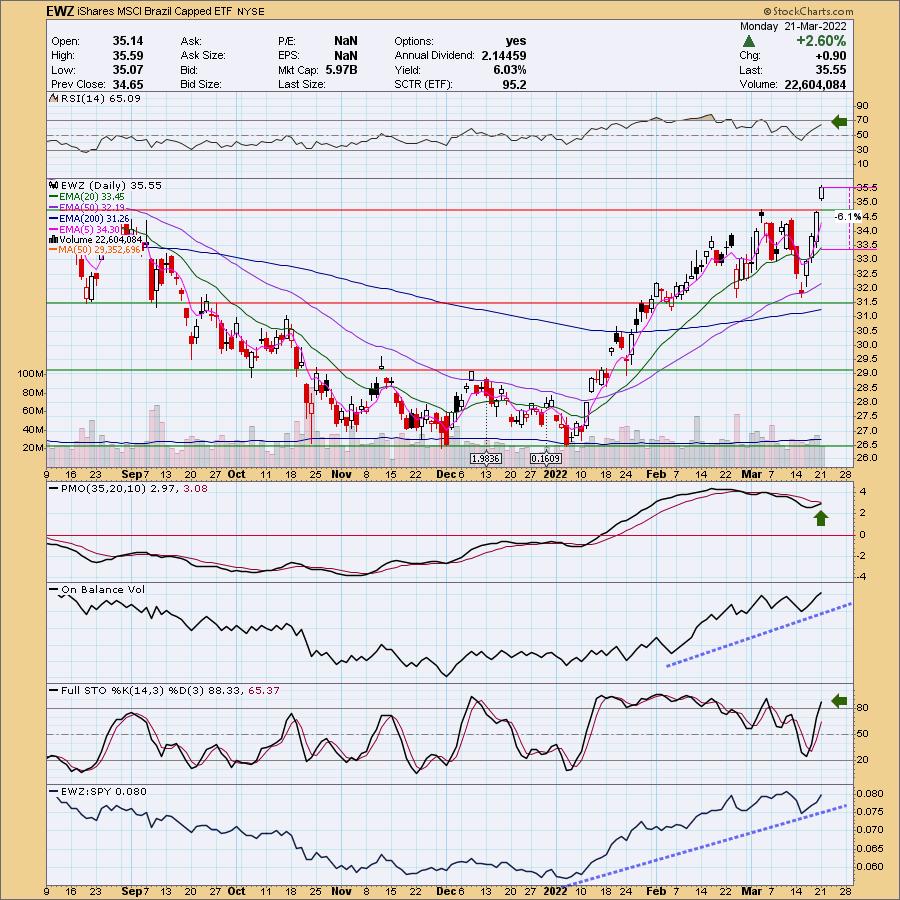Click the 0.1609 dividend marker label

click(546, 459)
